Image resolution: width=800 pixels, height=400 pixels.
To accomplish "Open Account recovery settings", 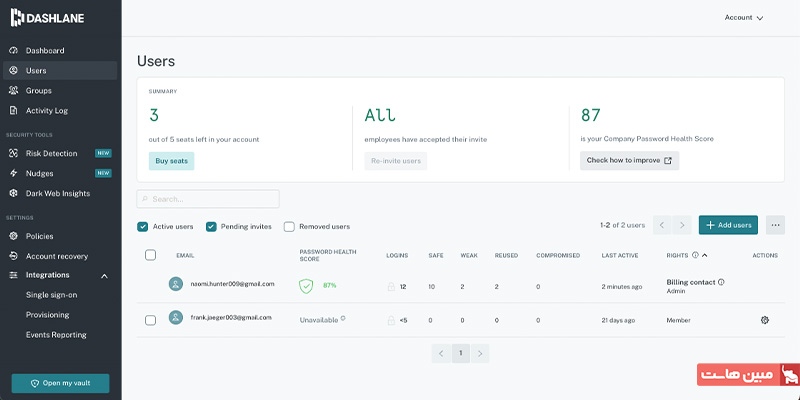I will (57, 256).
